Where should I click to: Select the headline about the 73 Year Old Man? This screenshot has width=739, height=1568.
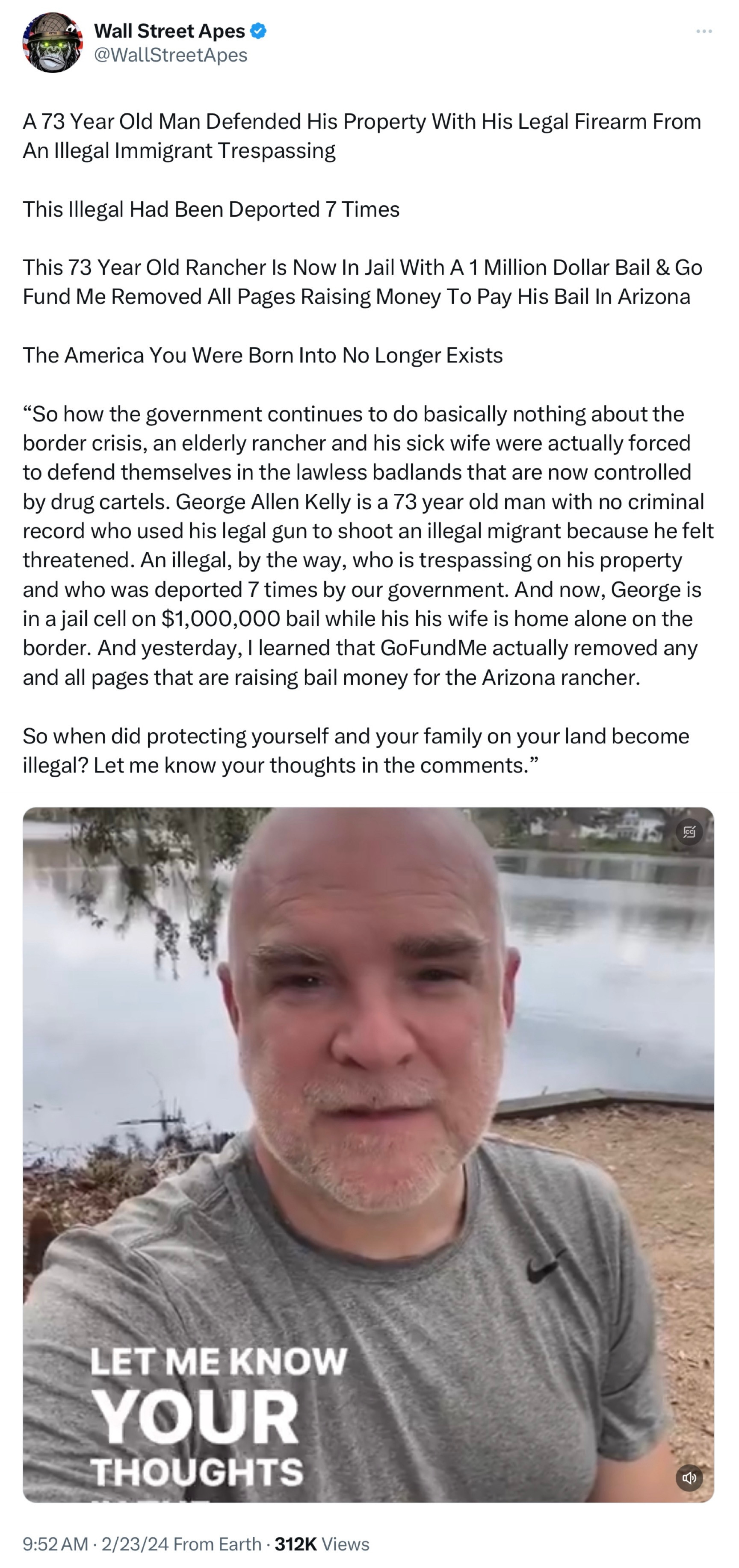362,136
